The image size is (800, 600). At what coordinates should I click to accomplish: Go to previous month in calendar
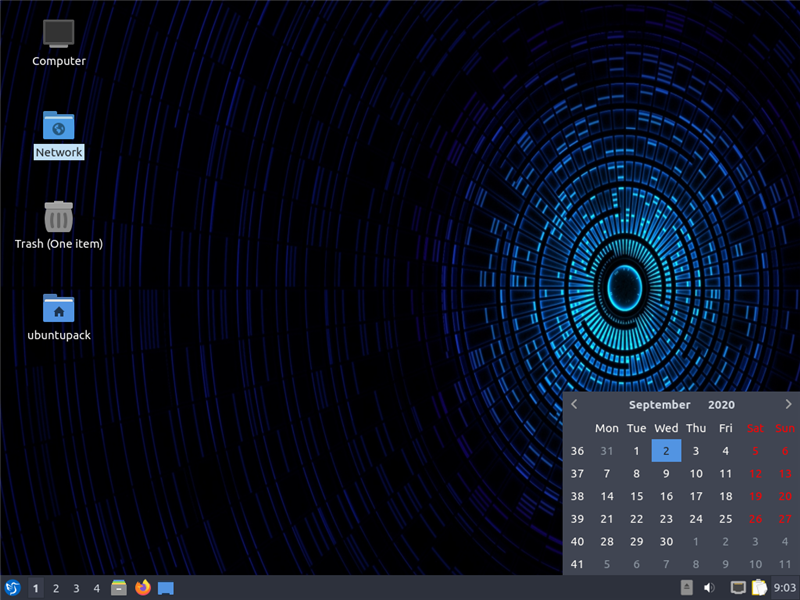click(x=574, y=404)
